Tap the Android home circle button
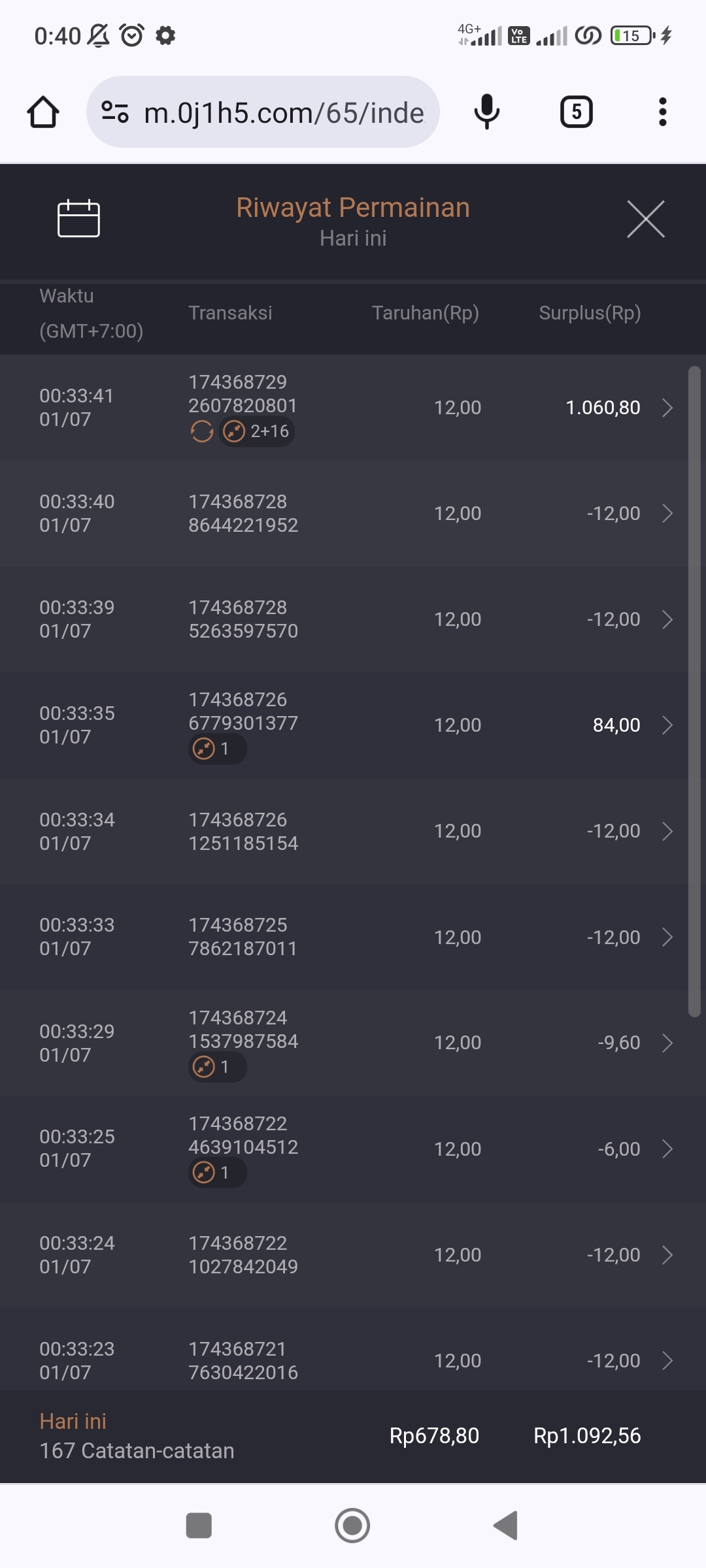This screenshot has width=706, height=1568. tap(352, 1526)
